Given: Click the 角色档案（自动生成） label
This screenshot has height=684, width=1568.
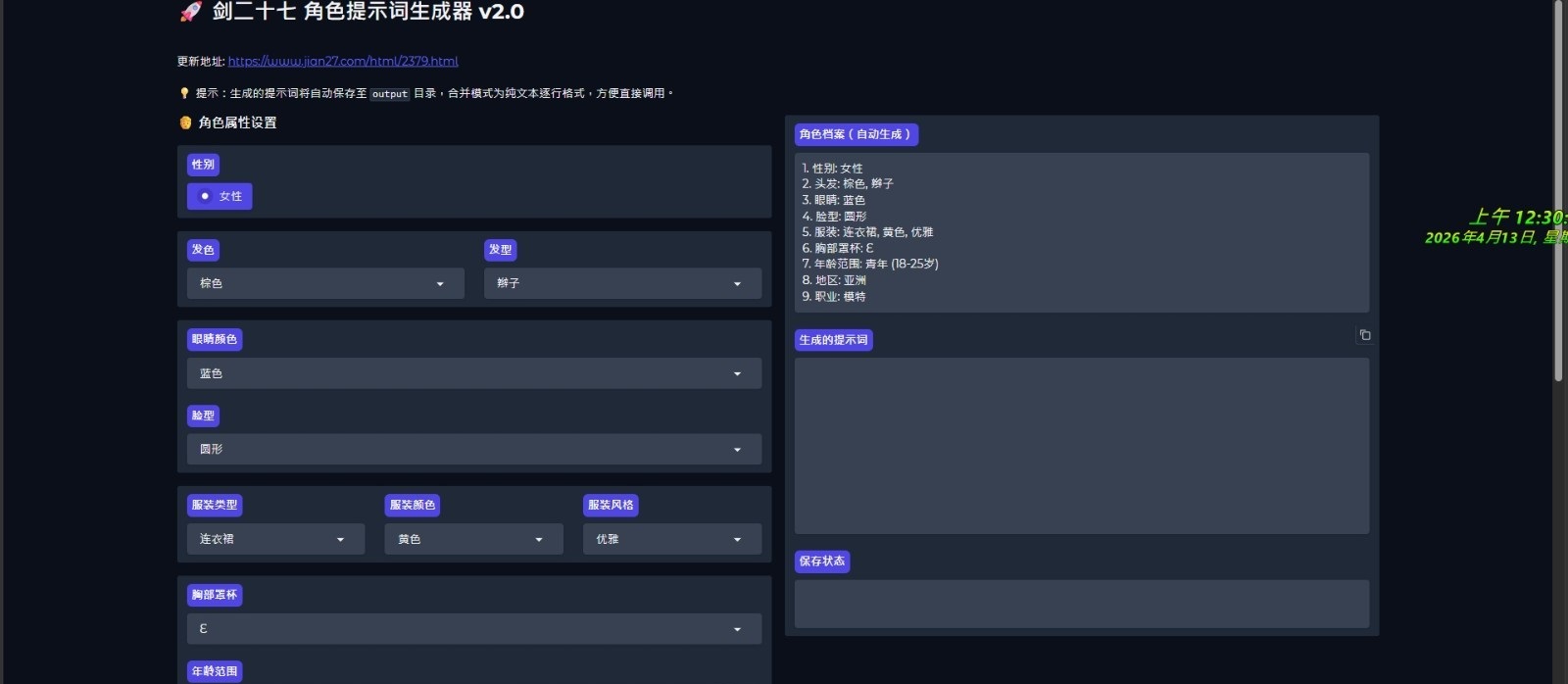Looking at the screenshot, I should (856, 134).
